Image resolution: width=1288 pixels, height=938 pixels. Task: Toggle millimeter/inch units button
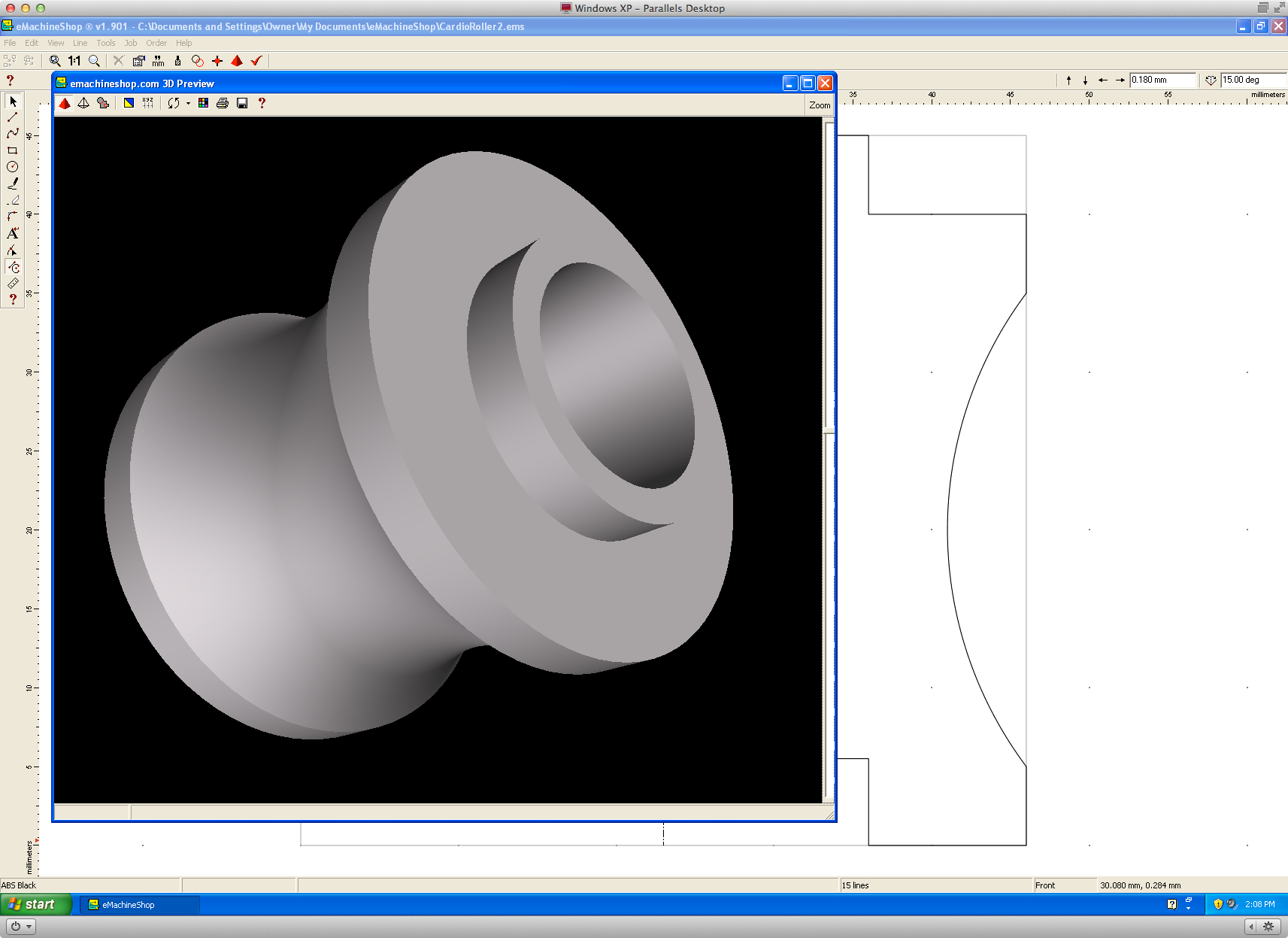point(158,61)
